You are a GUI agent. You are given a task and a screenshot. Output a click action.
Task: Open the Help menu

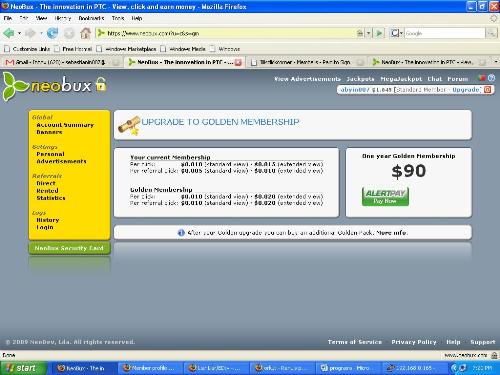pos(137,18)
